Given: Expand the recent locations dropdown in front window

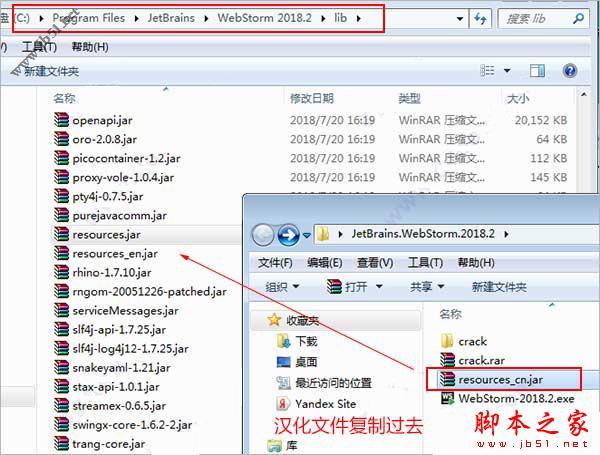Looking at the screenshot, I should [307, 235].
